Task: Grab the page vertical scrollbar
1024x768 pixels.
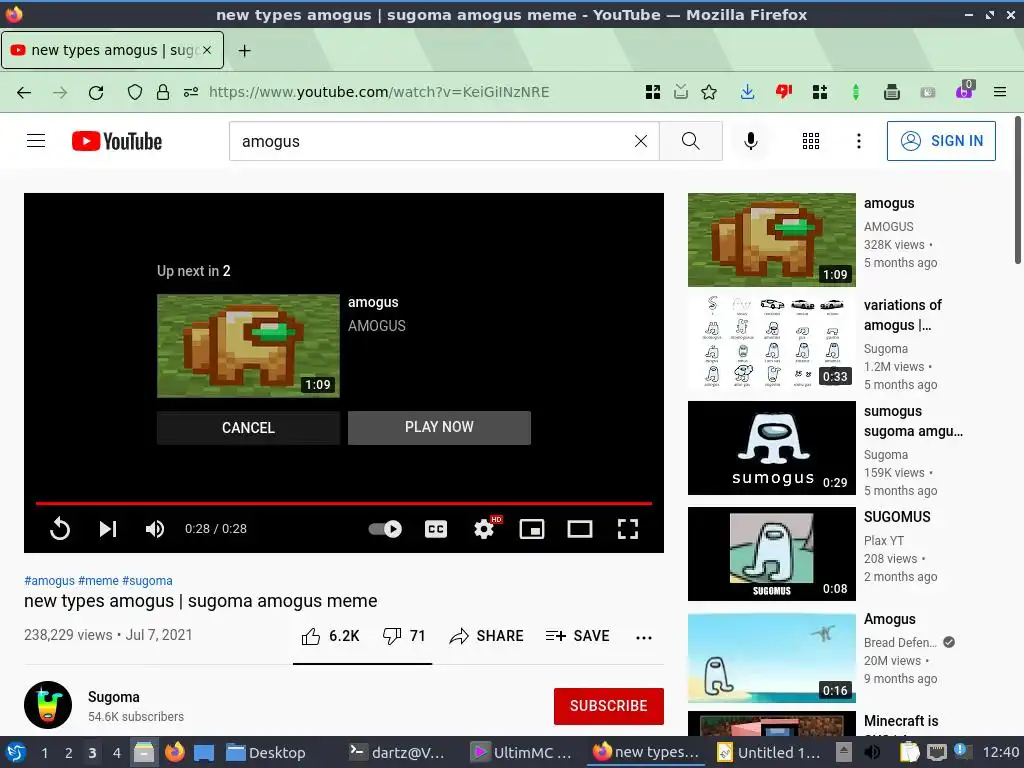Action: pos(1017,189)
